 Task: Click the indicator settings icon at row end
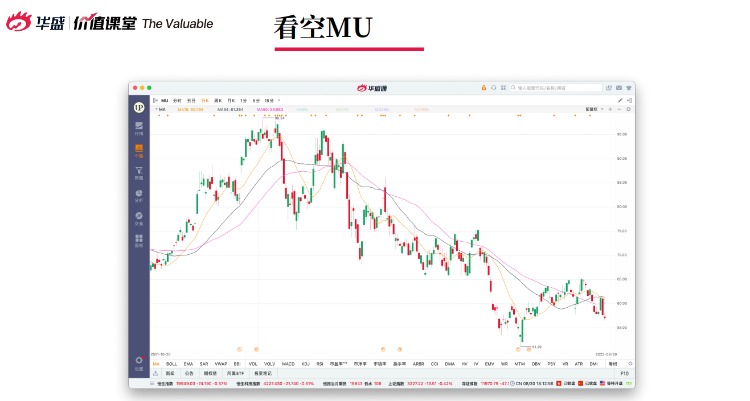tap(630, 364)
